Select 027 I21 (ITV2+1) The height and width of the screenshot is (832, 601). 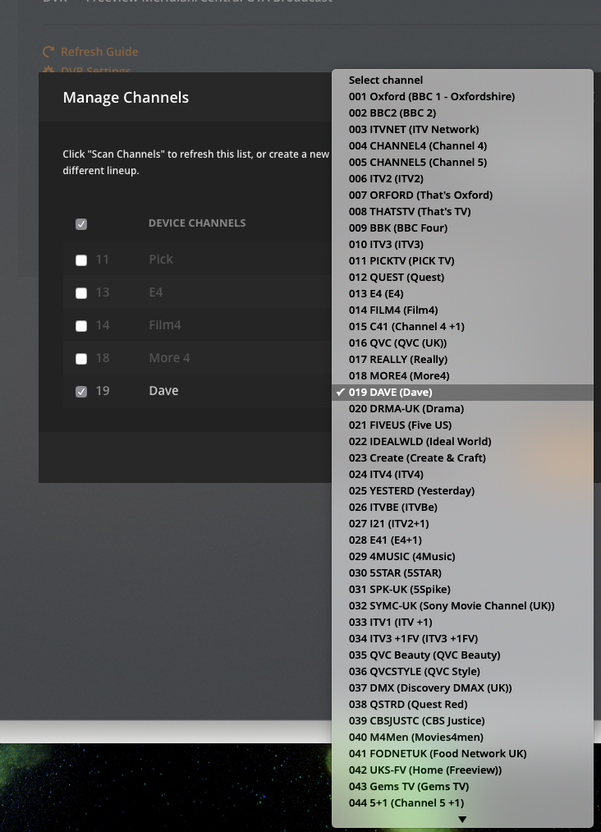pos(463,524)
